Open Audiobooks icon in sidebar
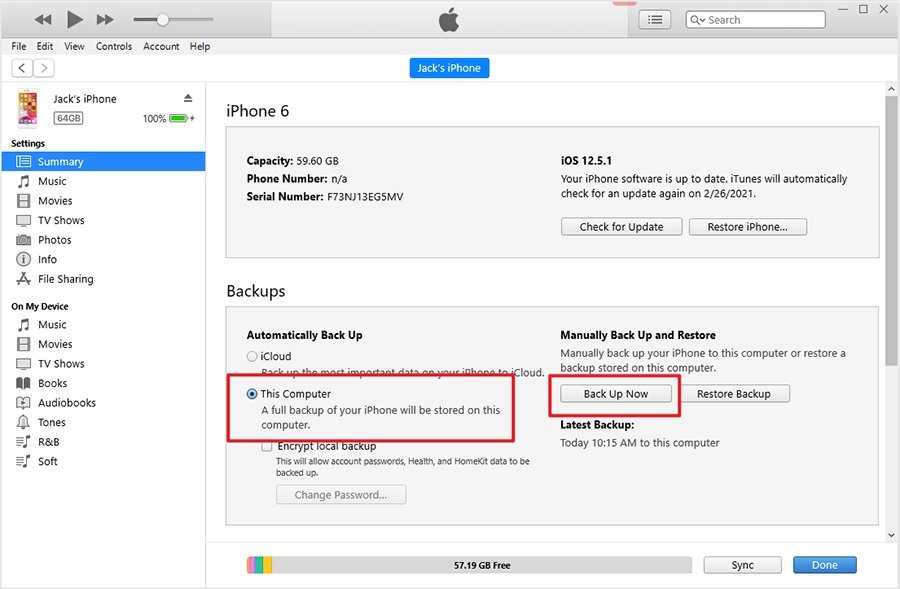Viewport: 900px width, 589px height. (x=23, y=403)
